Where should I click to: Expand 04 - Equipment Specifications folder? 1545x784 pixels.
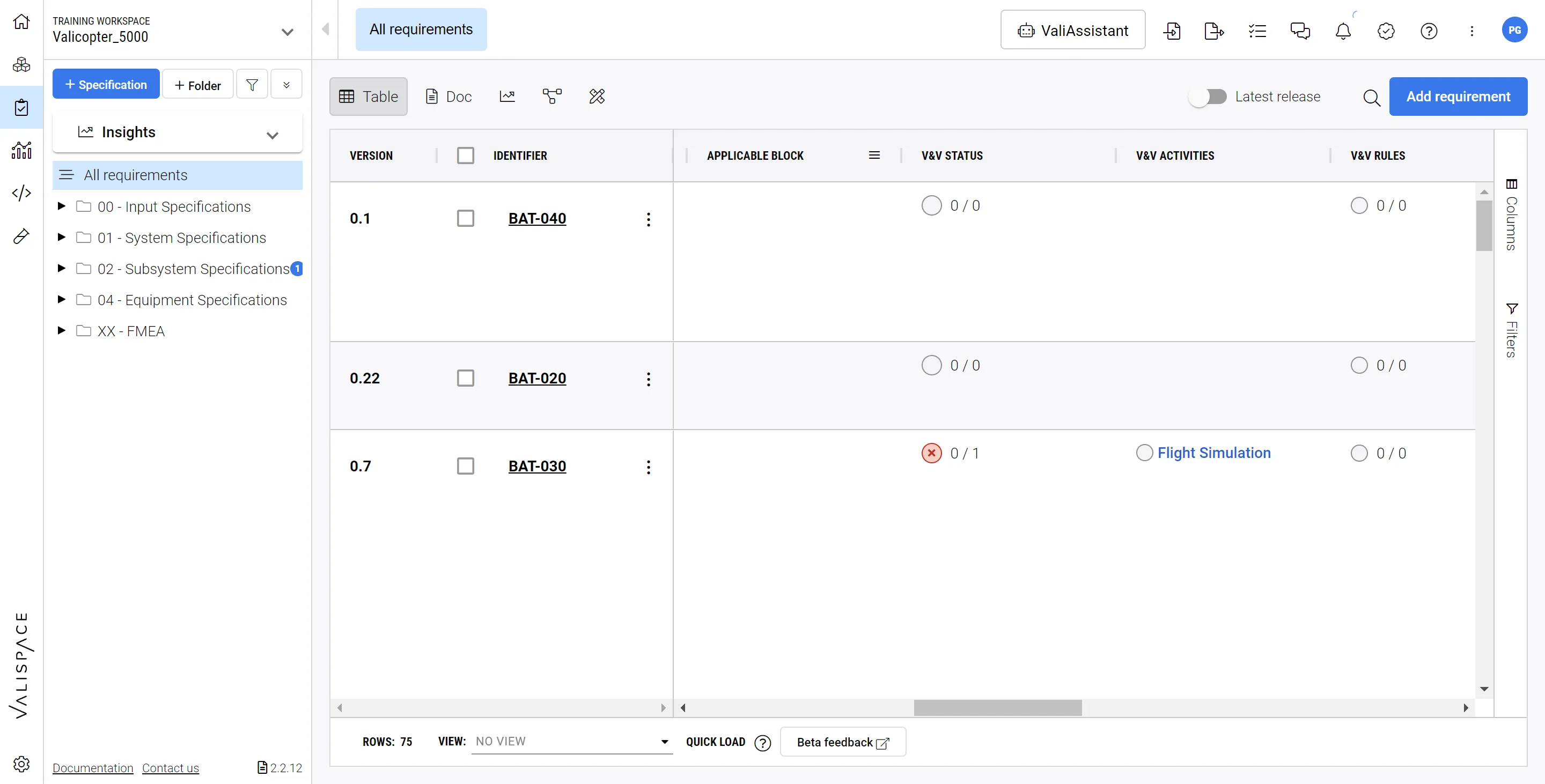tap(61, 299)
